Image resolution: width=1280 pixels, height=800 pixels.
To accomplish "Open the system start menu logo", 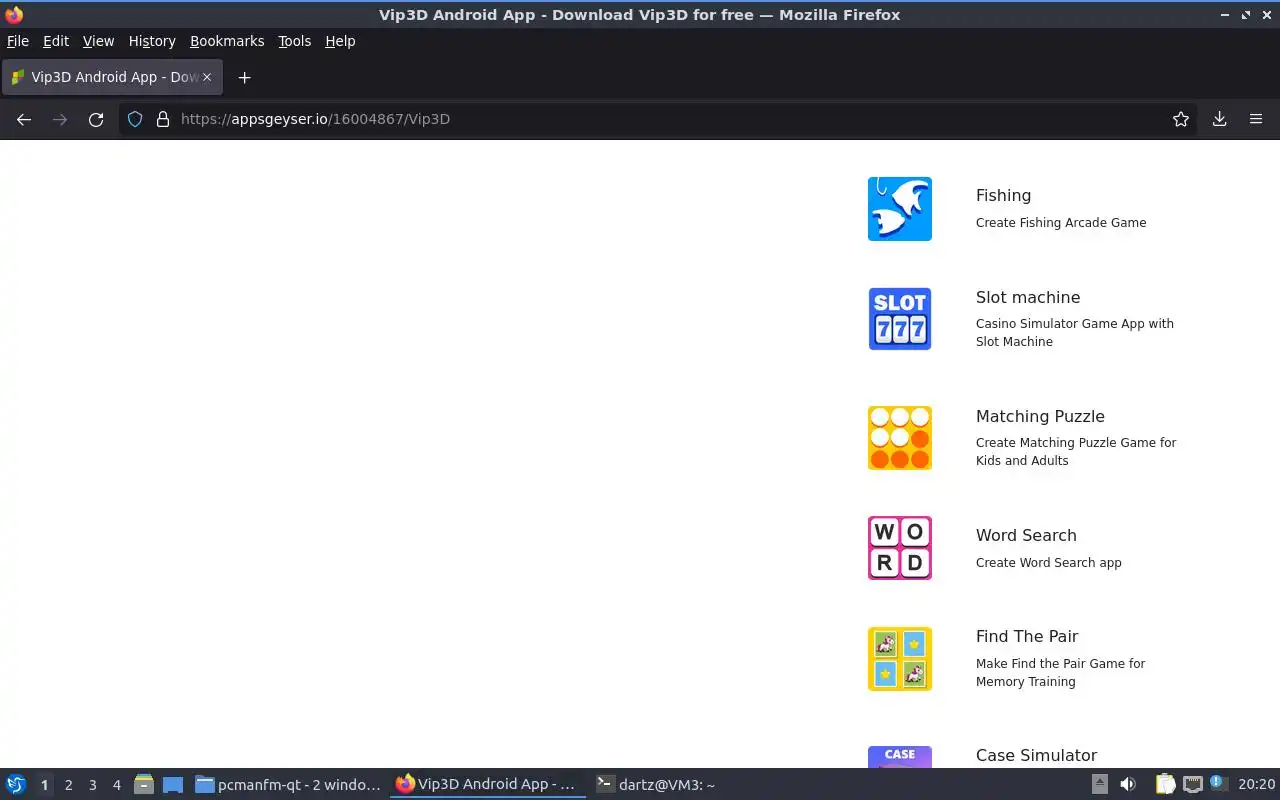I will (16, 785).
